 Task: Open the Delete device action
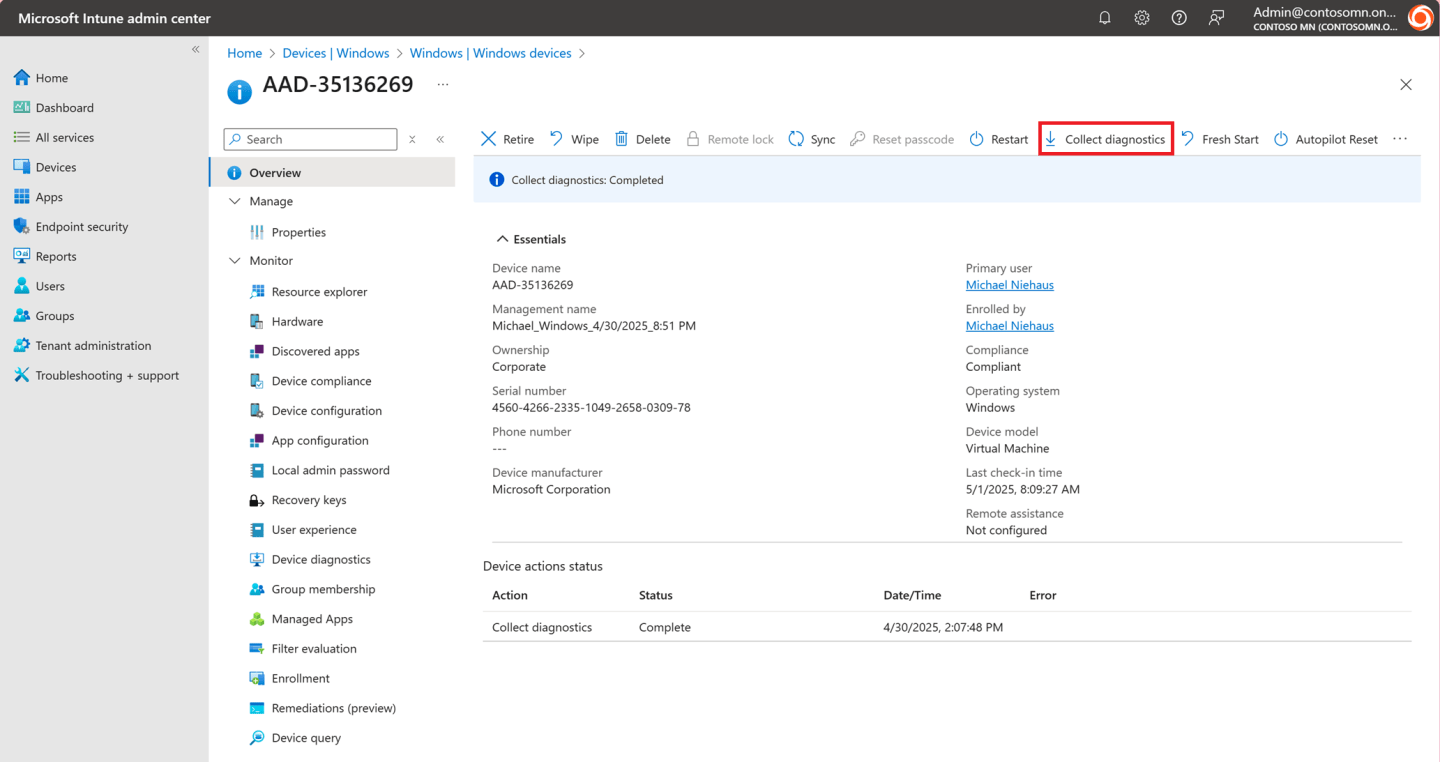pyautogui.click(x=642, y=139)
